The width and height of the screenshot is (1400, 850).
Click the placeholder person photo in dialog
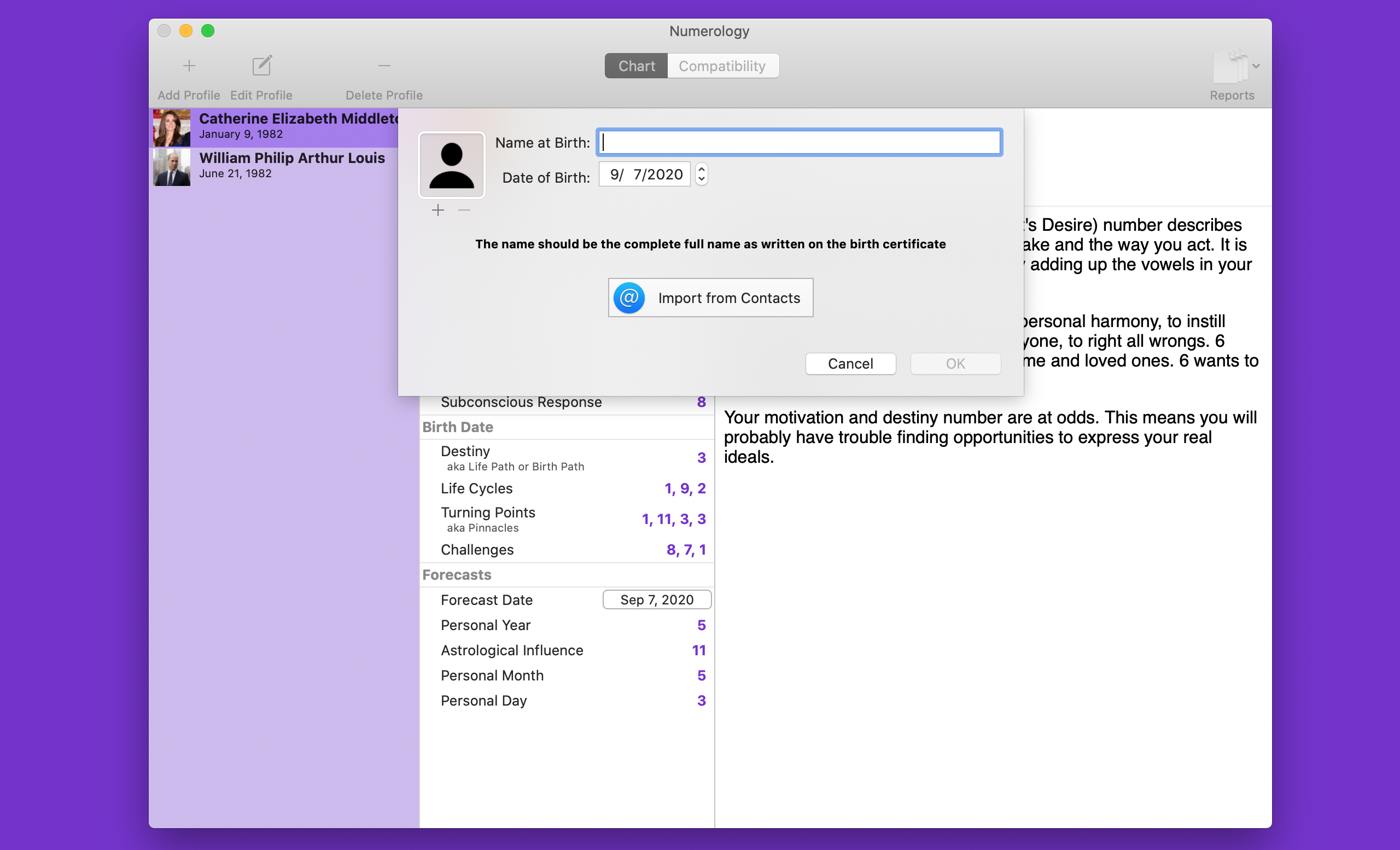coord(451,165)
